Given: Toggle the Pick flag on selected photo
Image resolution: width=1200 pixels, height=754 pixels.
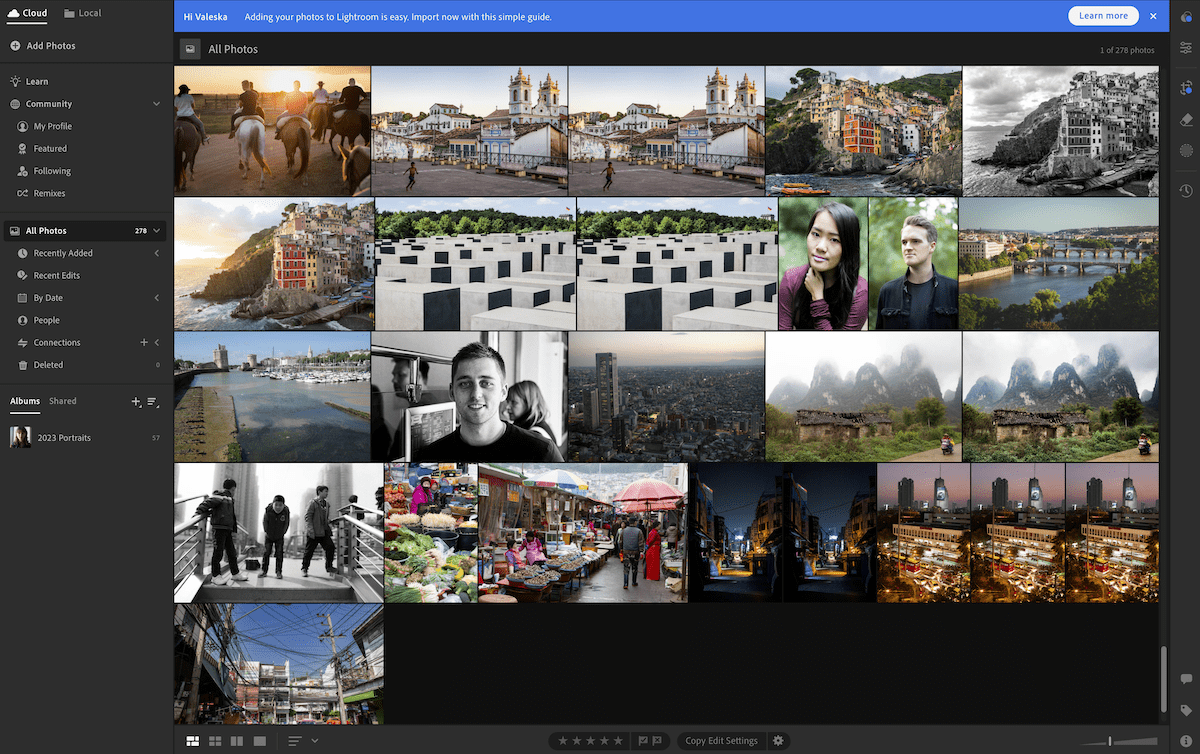Looking at the screenshot, I should 643,740.
